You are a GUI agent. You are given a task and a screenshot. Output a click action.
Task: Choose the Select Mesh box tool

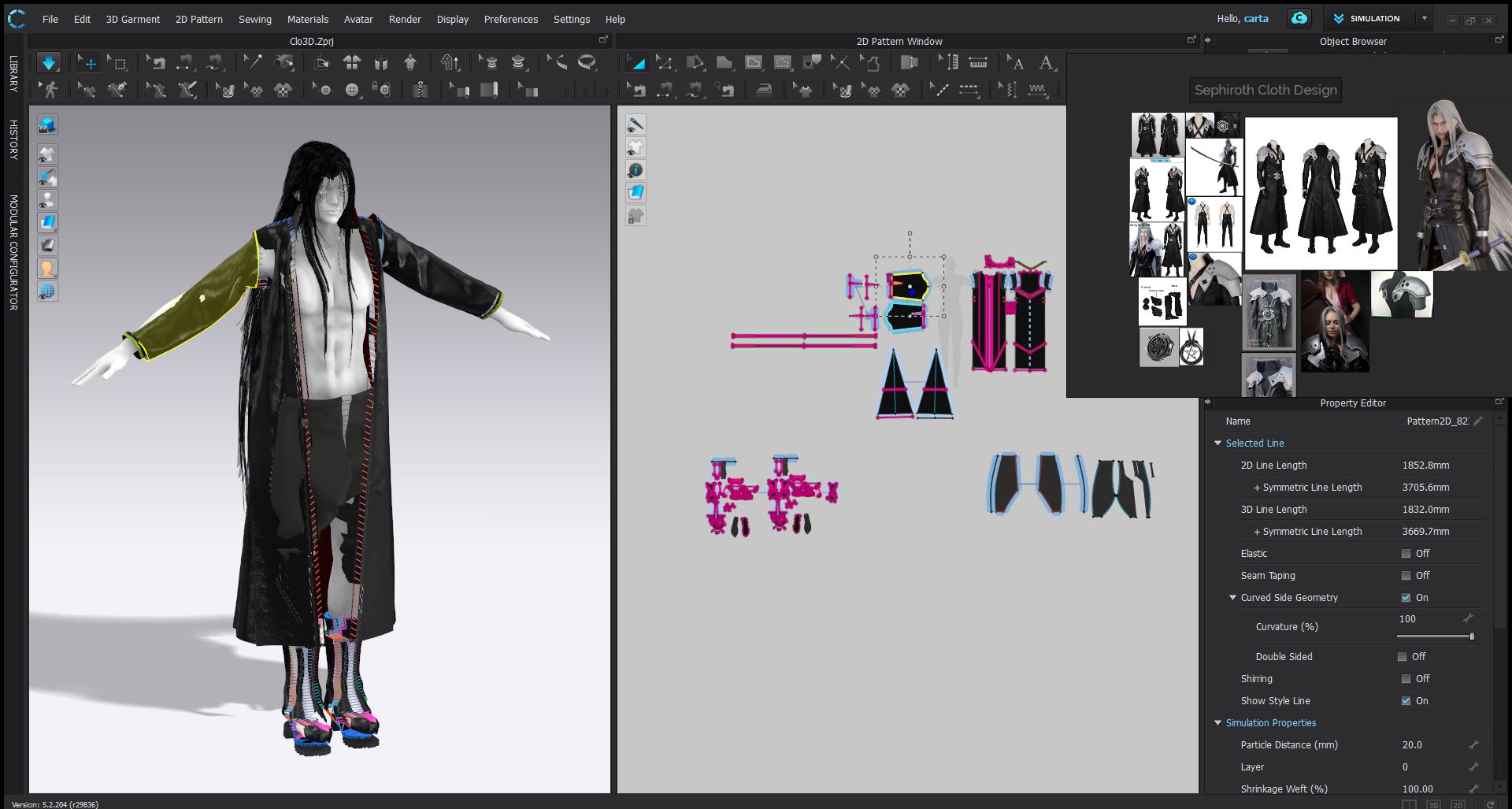[x=118, y=63]
